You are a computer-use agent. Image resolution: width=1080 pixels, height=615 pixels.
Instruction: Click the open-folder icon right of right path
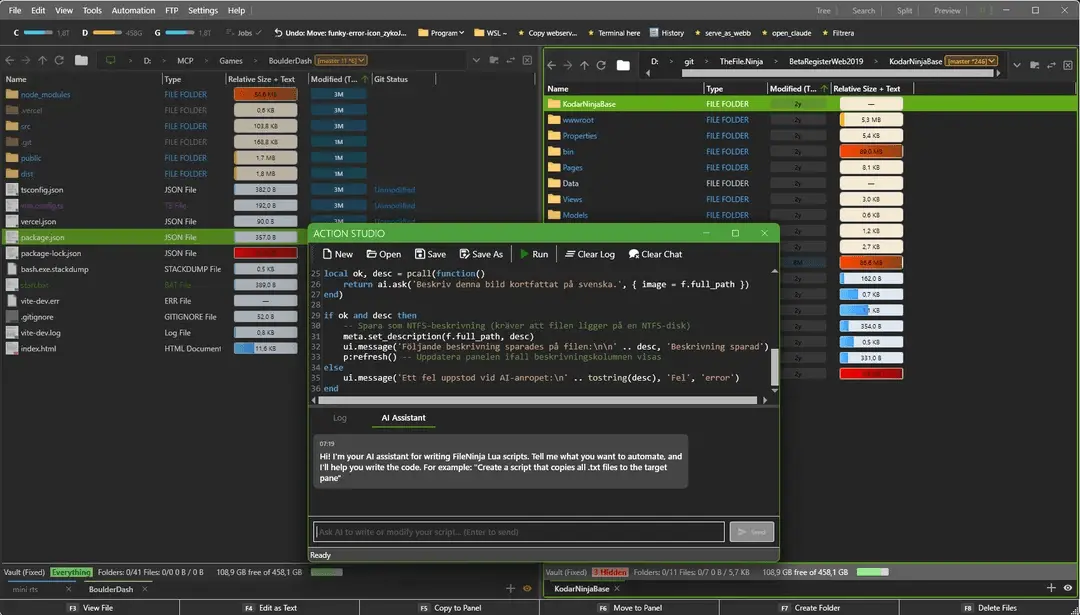click(1035, 65)
